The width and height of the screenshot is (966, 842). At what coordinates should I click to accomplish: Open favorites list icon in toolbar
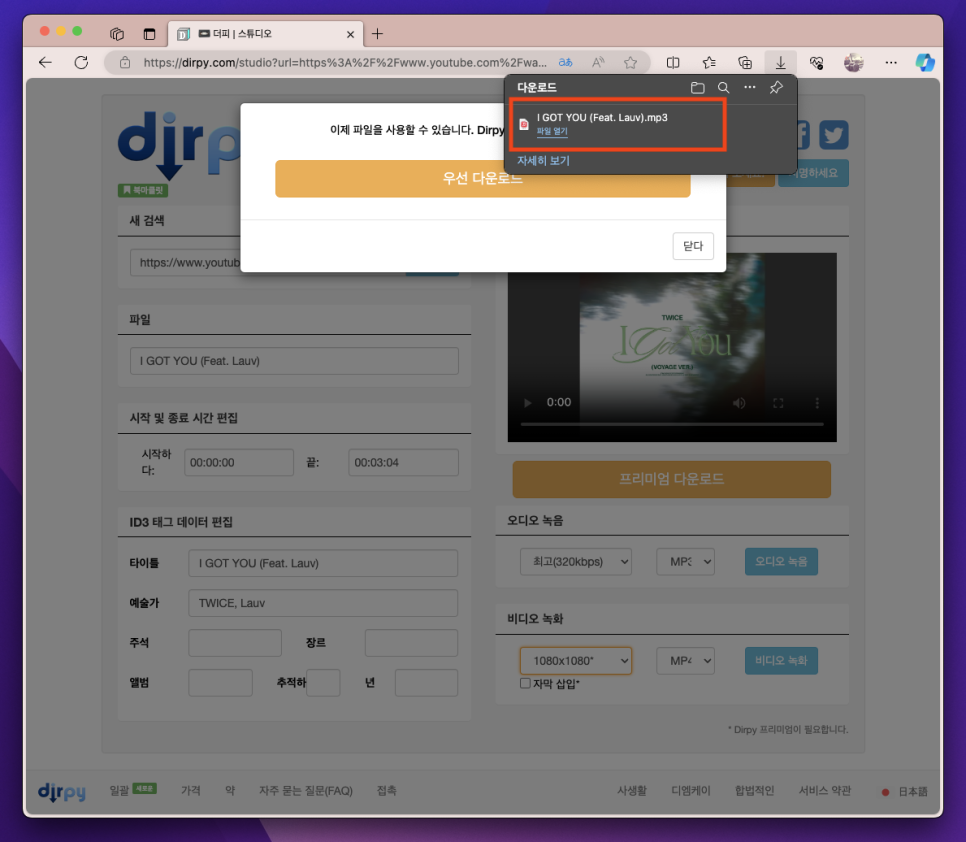[709, 62]
